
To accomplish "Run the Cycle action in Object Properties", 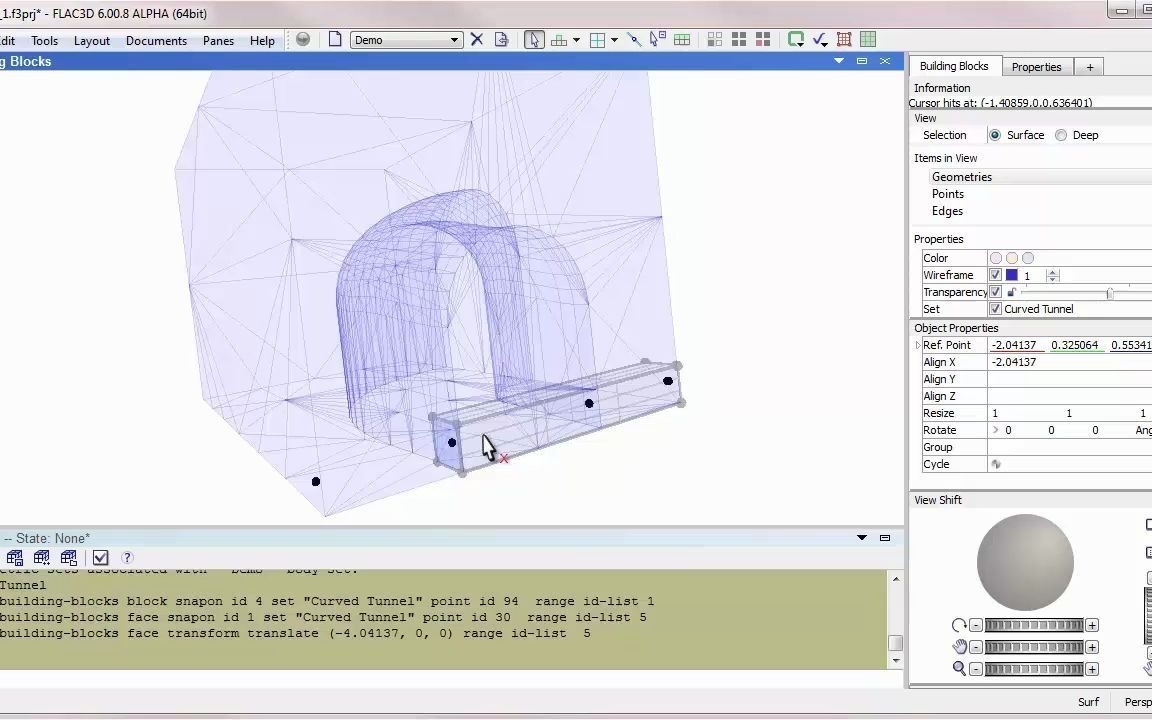I will 996,463.
